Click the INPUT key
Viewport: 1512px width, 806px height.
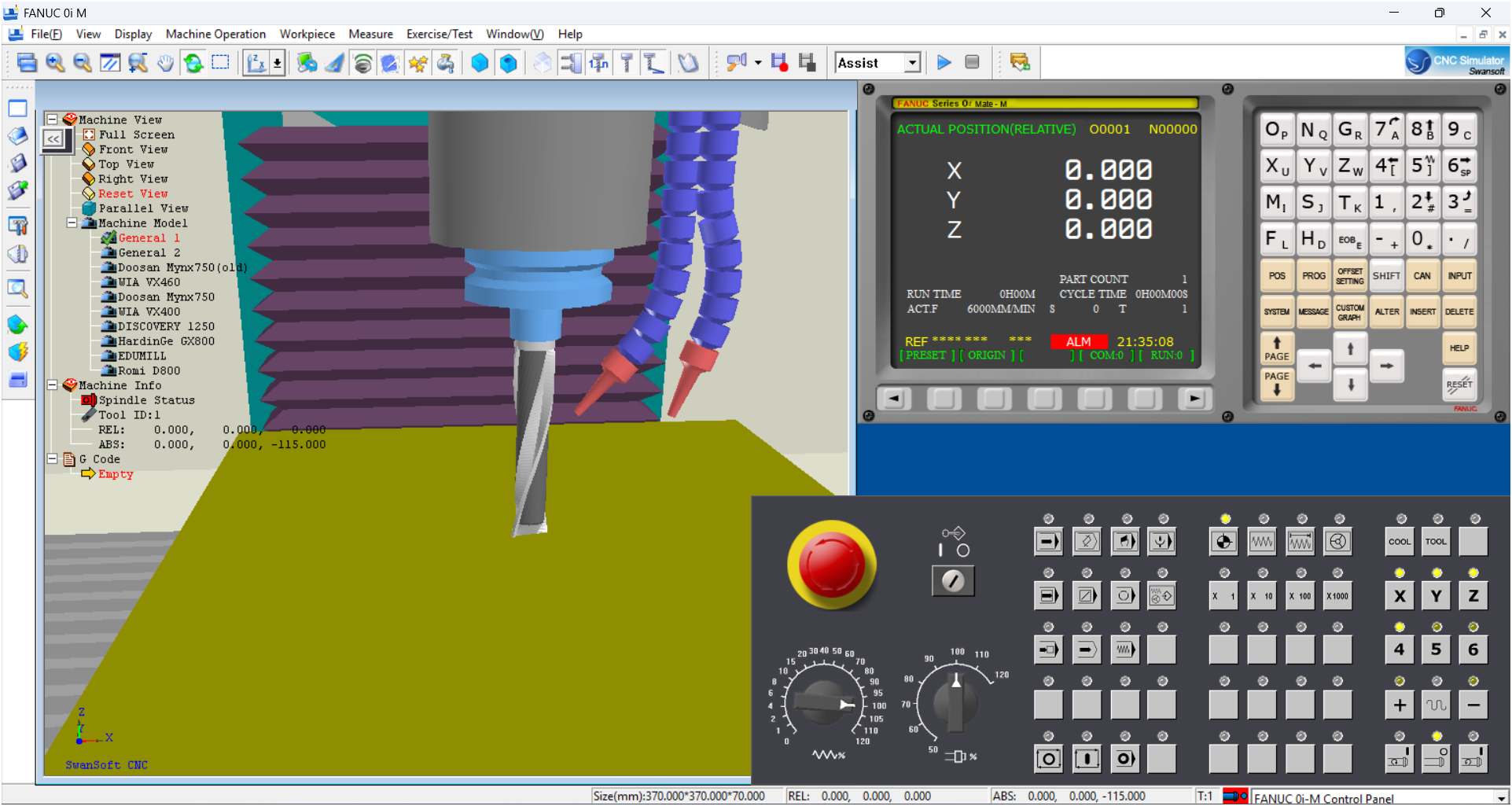coord(1459,276)
